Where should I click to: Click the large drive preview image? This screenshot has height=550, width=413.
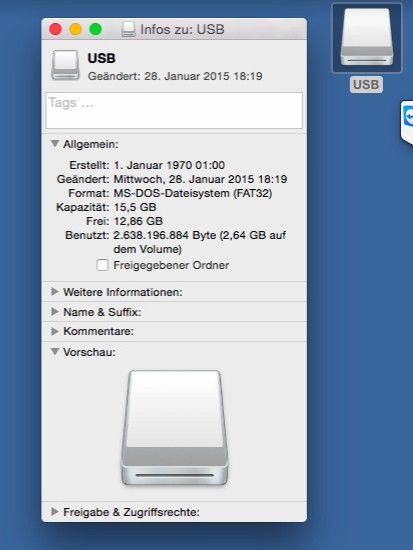[175, 428]
